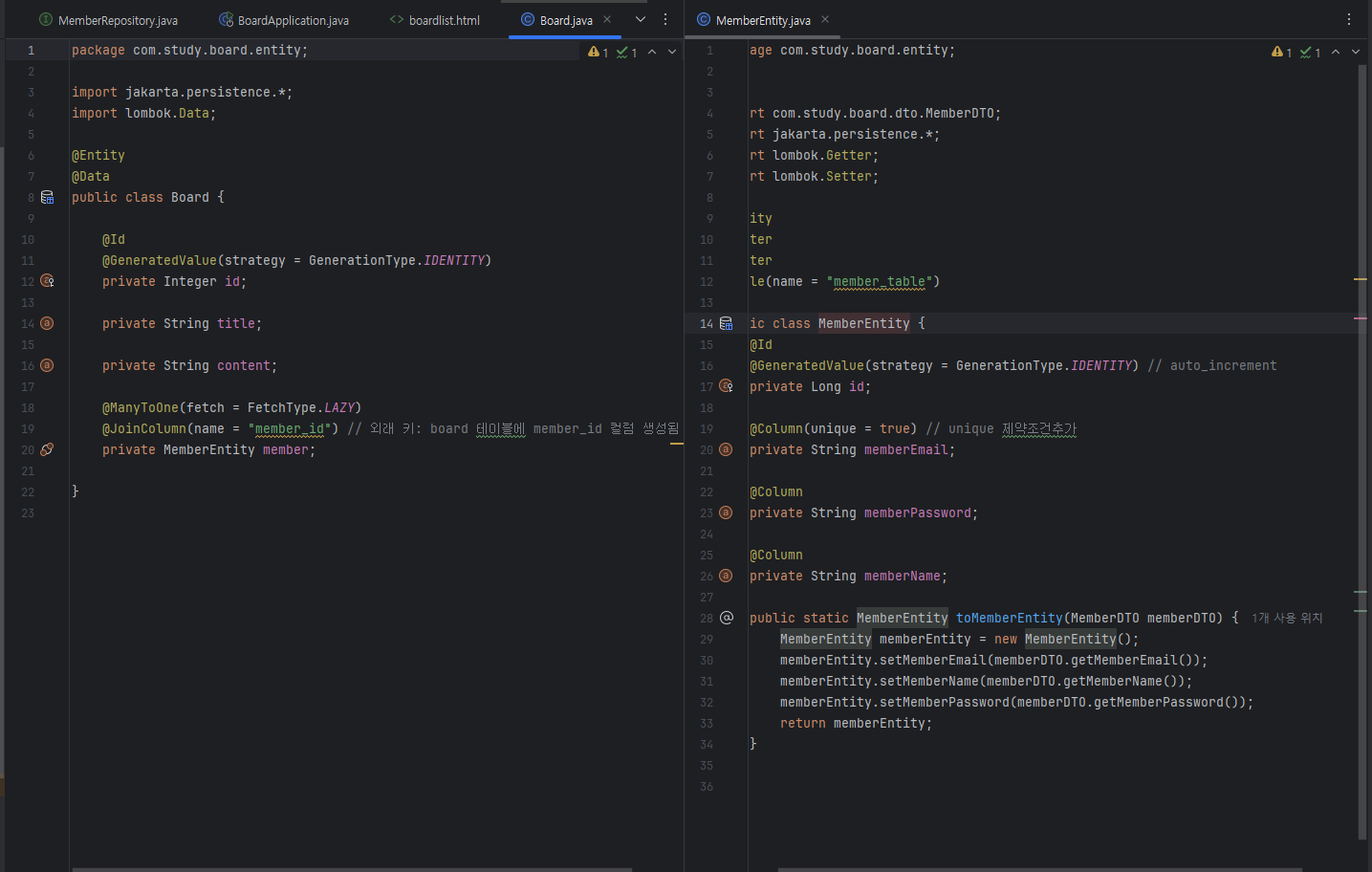Click the orange stripe marker in Board.java
Screen dimensions: 1372x872
677,444
